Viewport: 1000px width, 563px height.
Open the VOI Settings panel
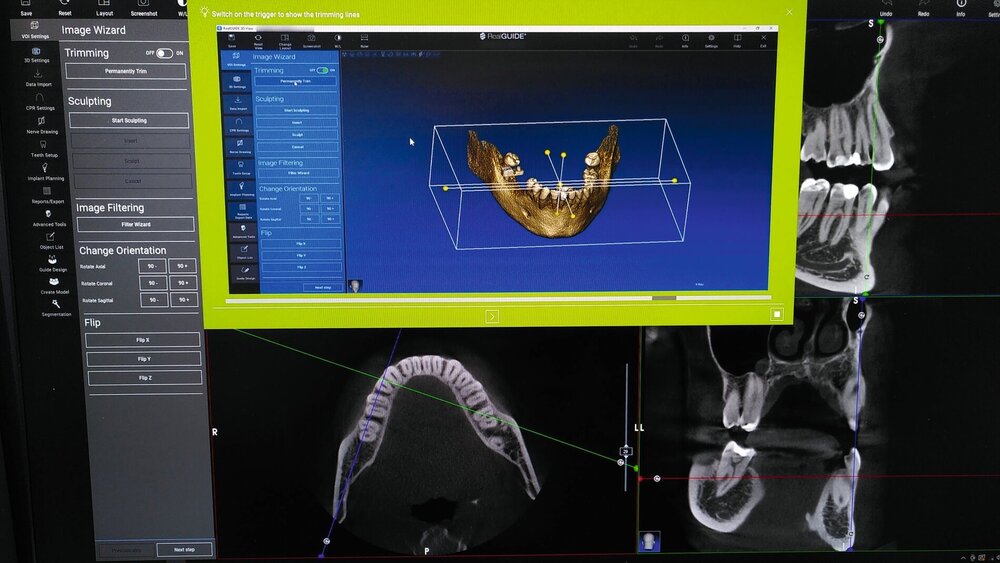pos(33,27)
